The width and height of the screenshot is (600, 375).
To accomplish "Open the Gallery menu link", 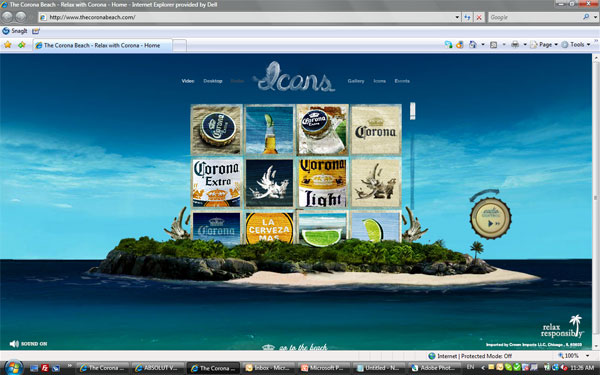I will pyautogui.click(x=356, y=81).
